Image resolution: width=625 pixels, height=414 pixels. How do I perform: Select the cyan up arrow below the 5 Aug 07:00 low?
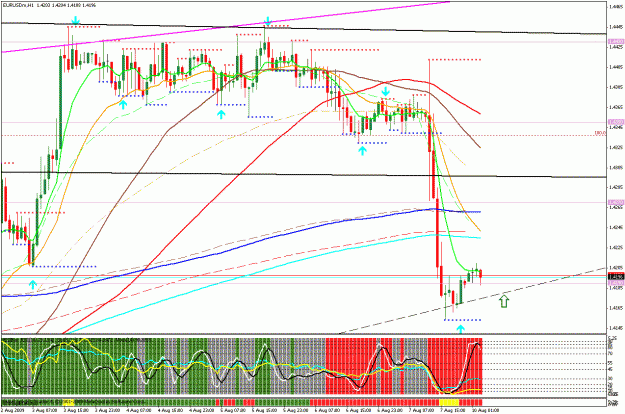point(221,114)
